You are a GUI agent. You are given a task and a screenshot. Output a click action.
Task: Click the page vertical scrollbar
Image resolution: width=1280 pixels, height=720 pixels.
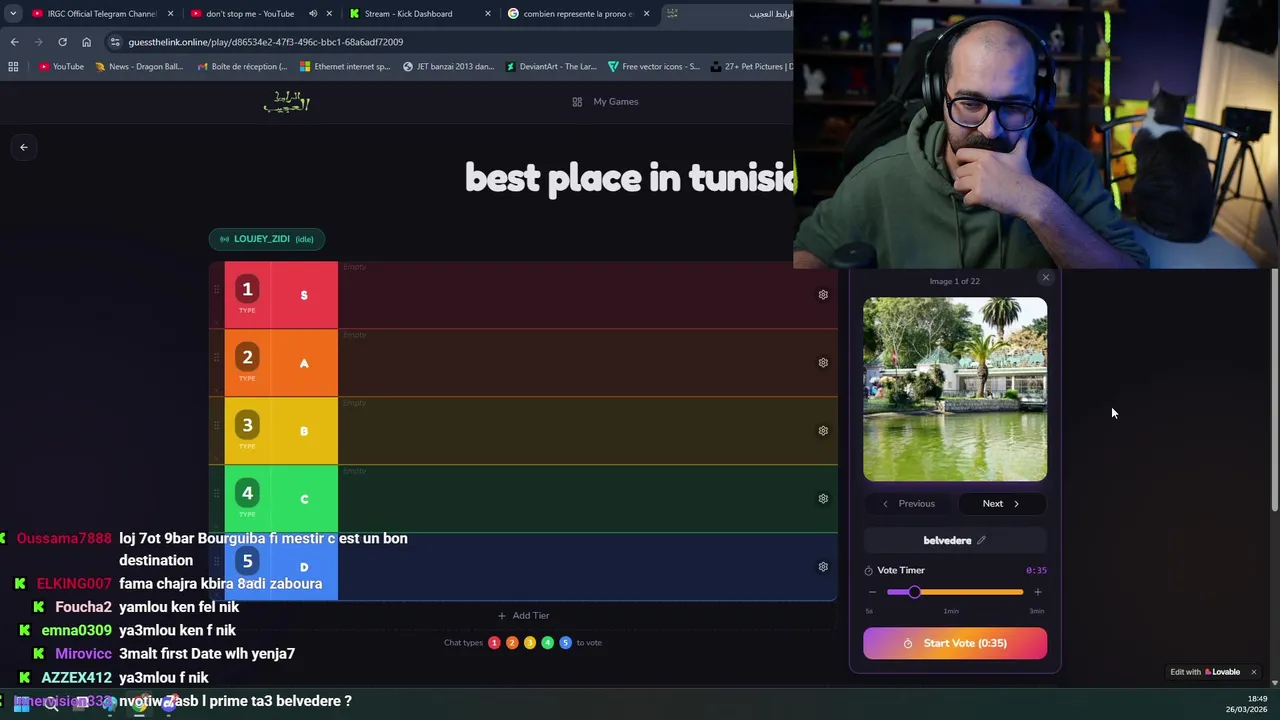(x=1274, y=390)
